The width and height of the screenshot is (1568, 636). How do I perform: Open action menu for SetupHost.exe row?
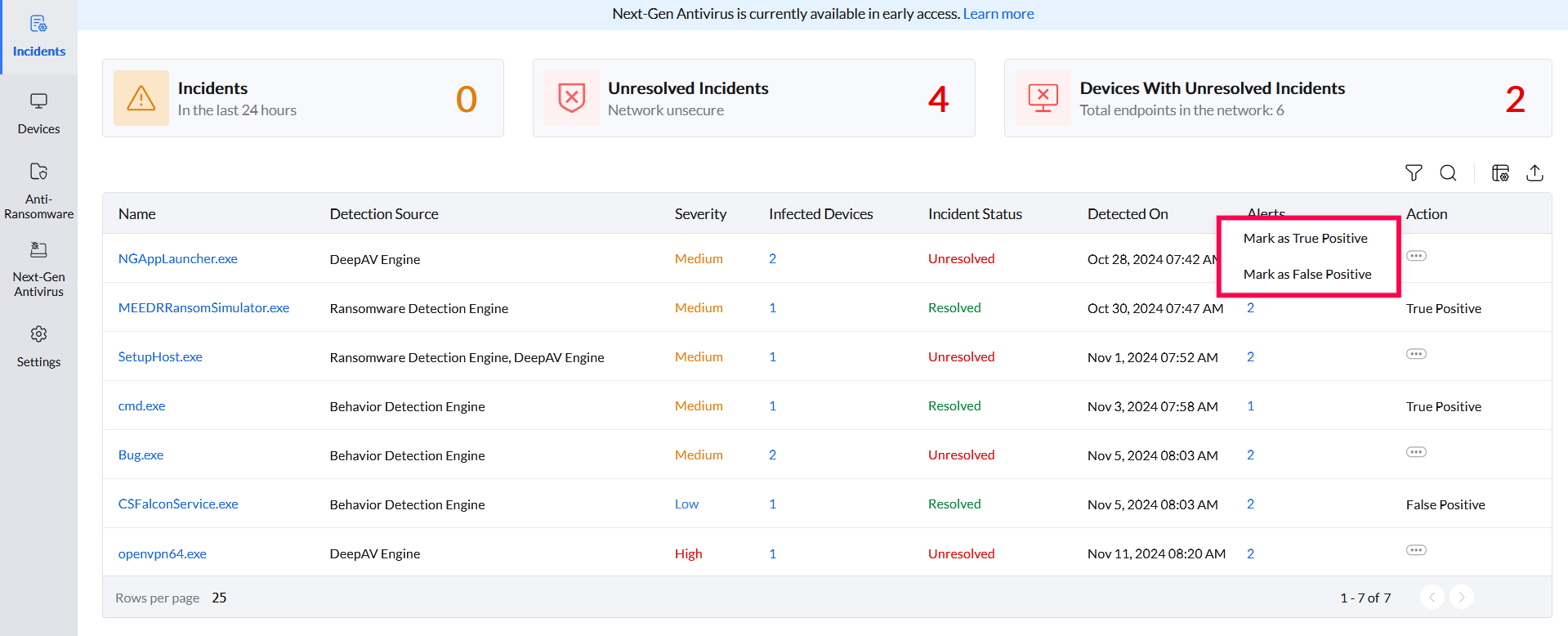pyautogui.click(x=1416, y=354)
